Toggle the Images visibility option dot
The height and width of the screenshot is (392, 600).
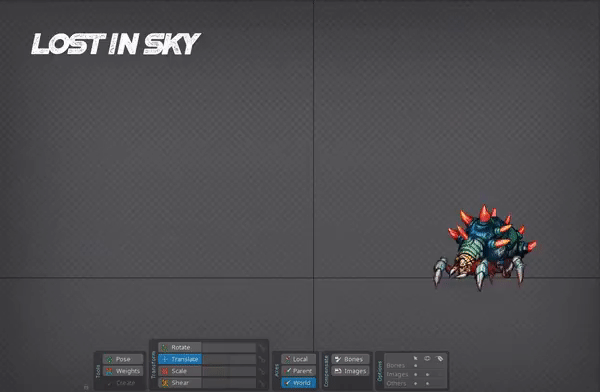(x=427, y=374)
